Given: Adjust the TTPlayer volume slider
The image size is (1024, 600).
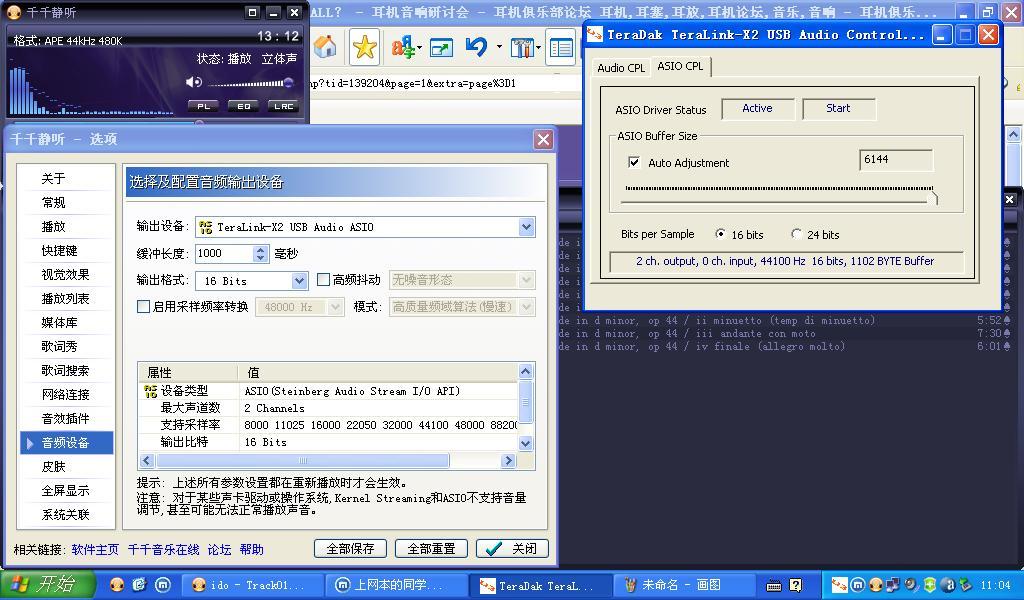Looking at the screenshot, I should (251, 83).
